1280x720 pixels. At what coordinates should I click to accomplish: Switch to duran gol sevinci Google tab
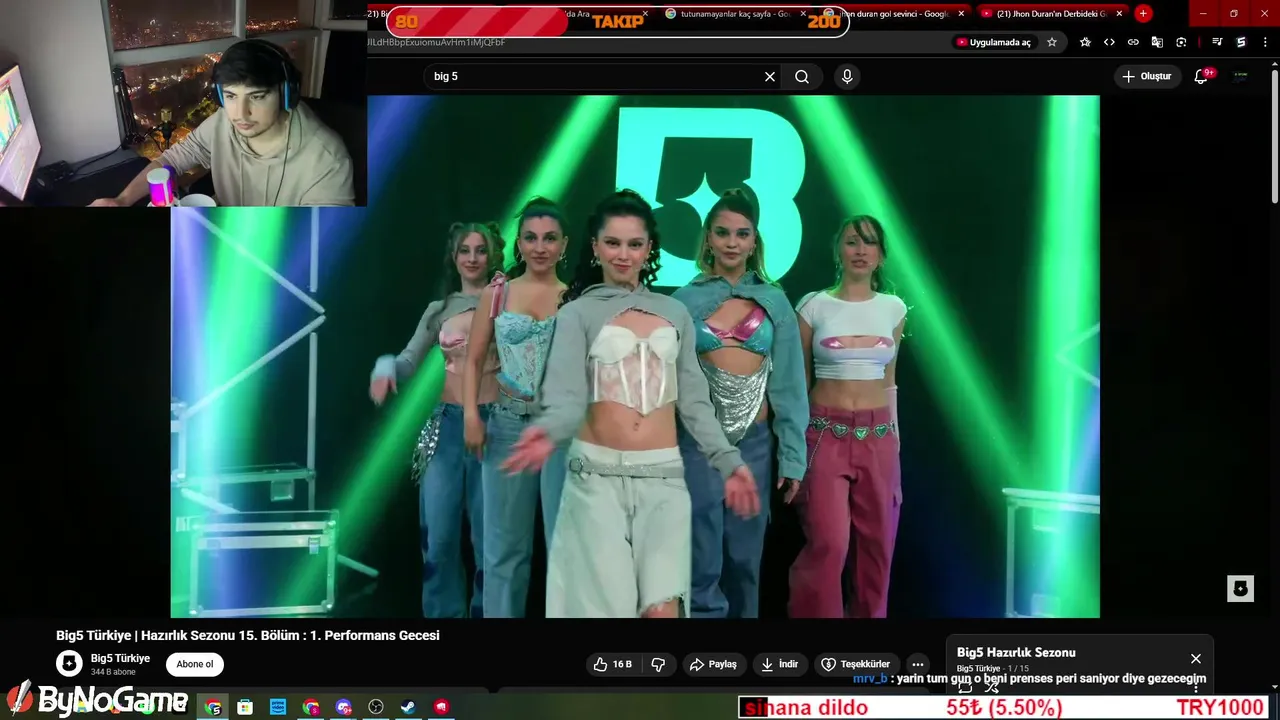tap(895, 14)
